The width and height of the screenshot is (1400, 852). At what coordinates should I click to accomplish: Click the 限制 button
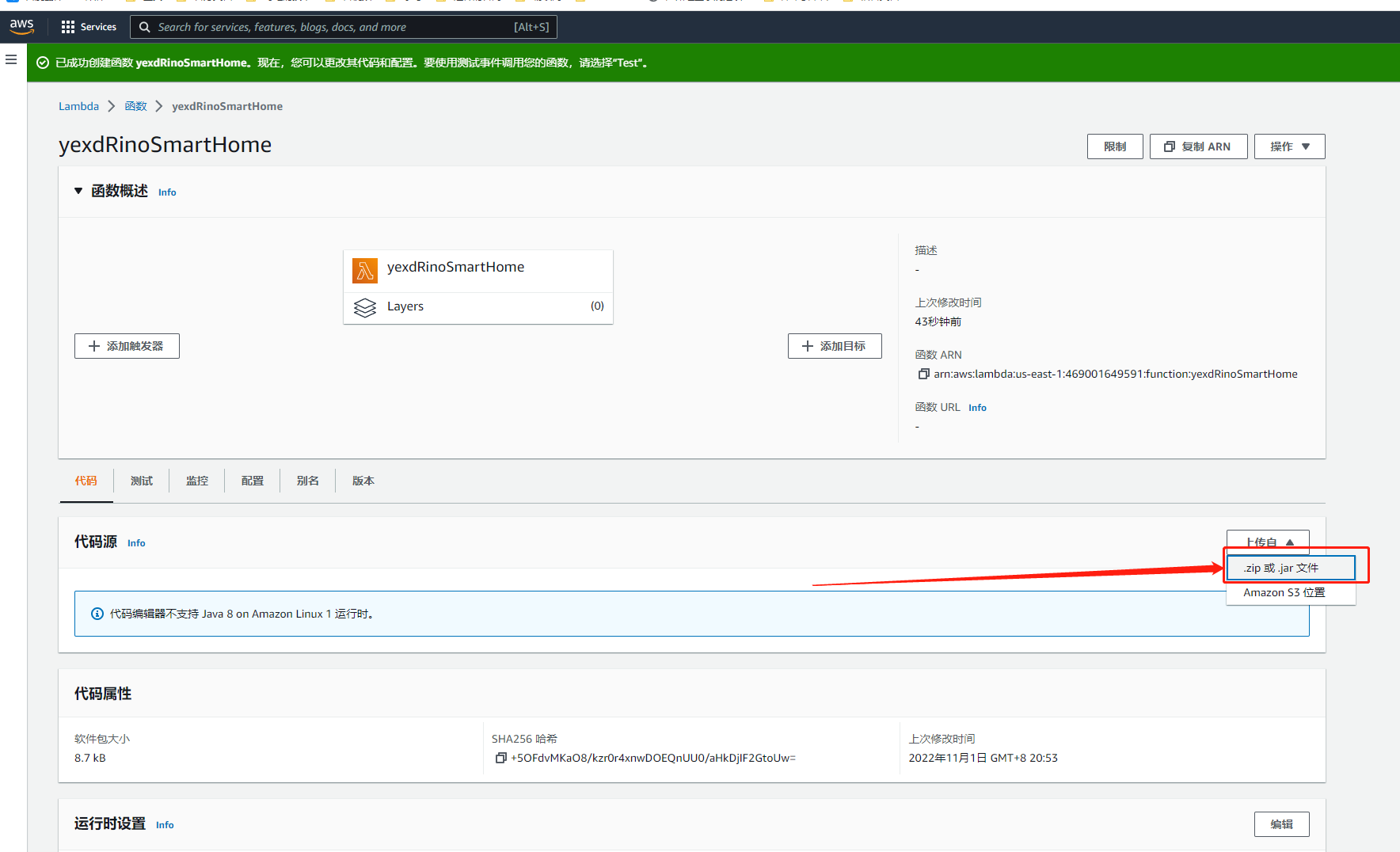1115,146
